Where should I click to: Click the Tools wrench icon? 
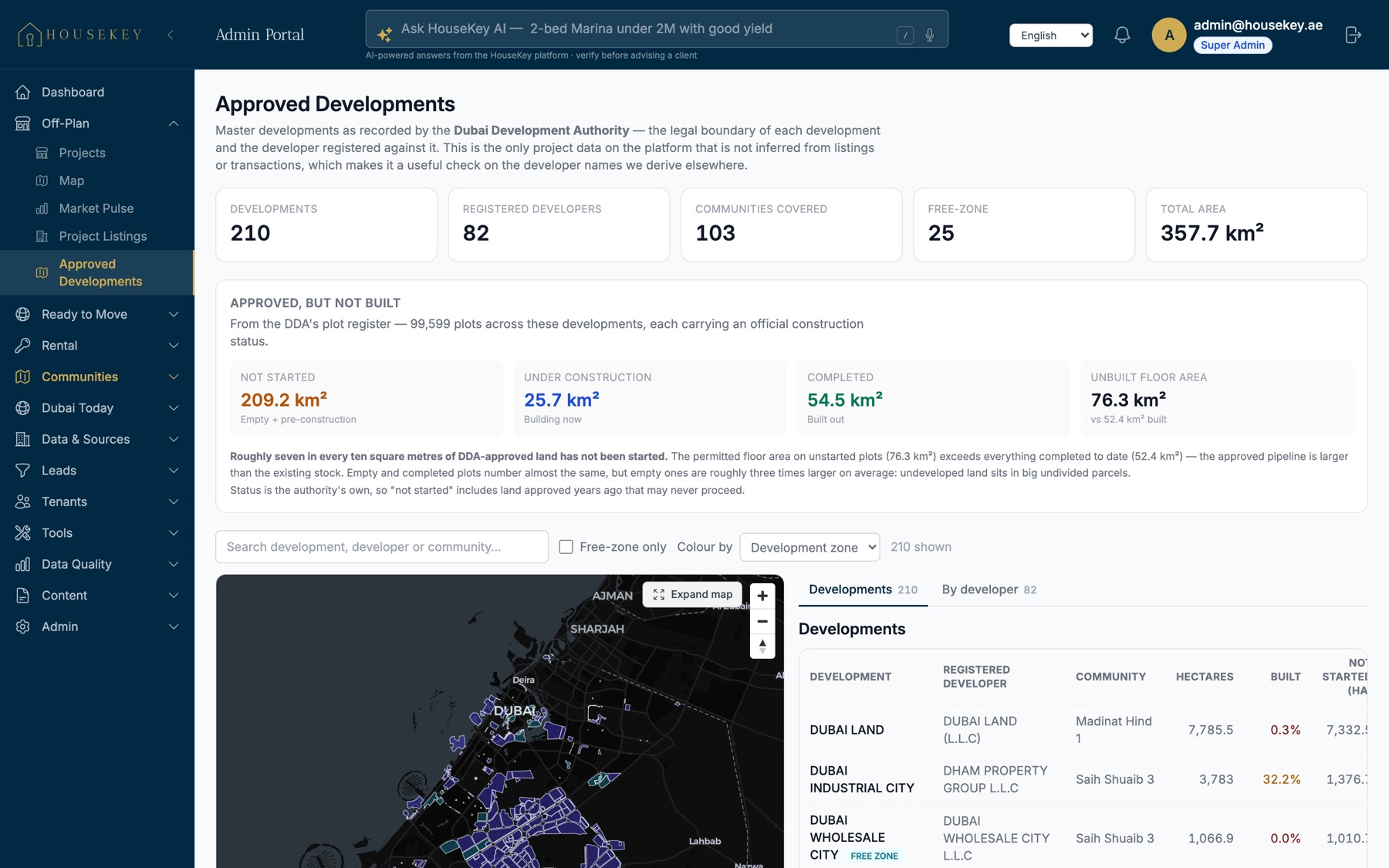tap(23, 533)
